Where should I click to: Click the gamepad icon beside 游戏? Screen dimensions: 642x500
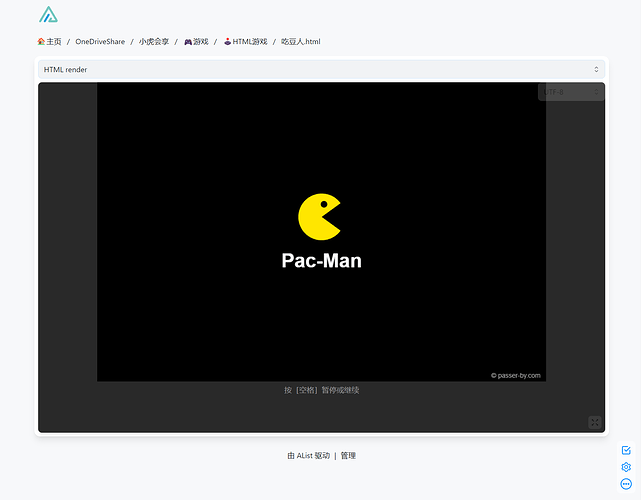coord(188,42)
